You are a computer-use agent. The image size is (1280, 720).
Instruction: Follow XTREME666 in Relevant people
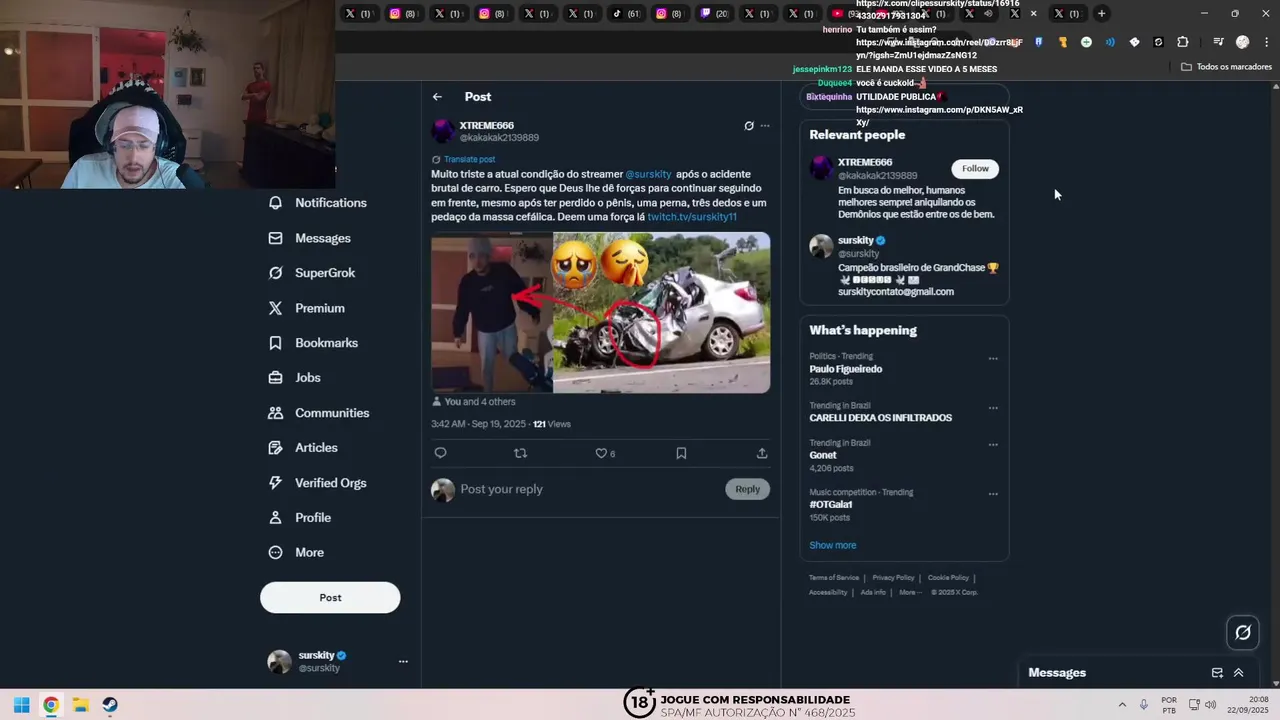pos(975,169)
